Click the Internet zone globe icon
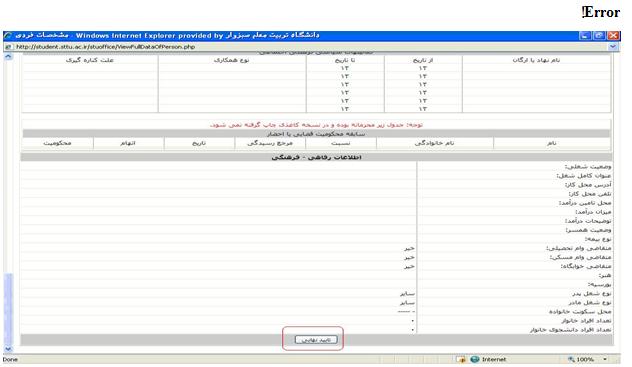Viewport: 632px width, 367px height. (475, 359)
